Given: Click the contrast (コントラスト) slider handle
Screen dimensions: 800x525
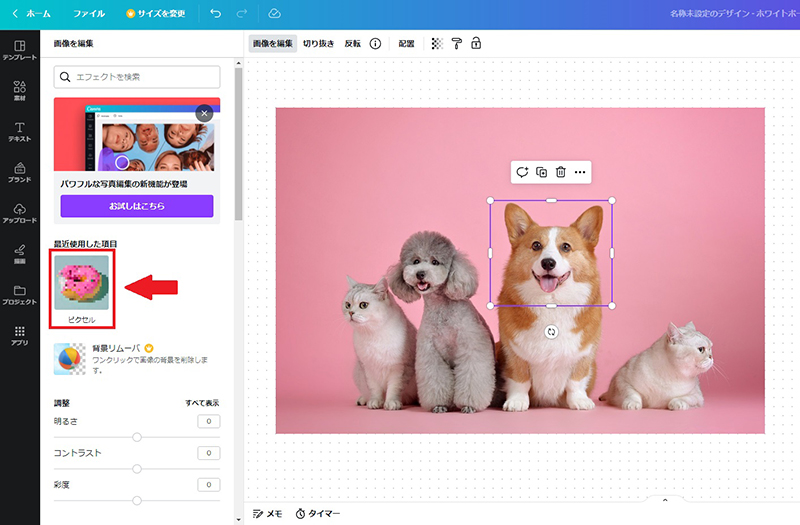Looking at the screenshot, I should click(137, 469).
